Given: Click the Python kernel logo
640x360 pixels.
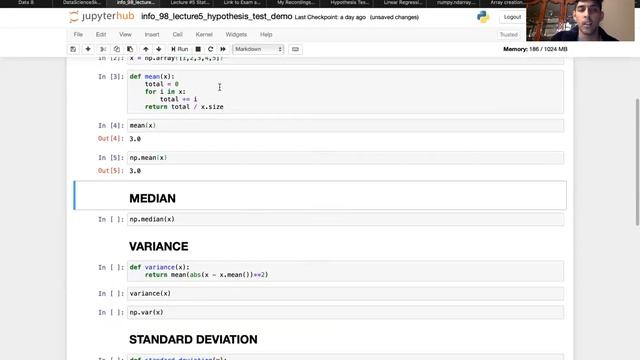Looking at the screenshot, I should point(483,17).
